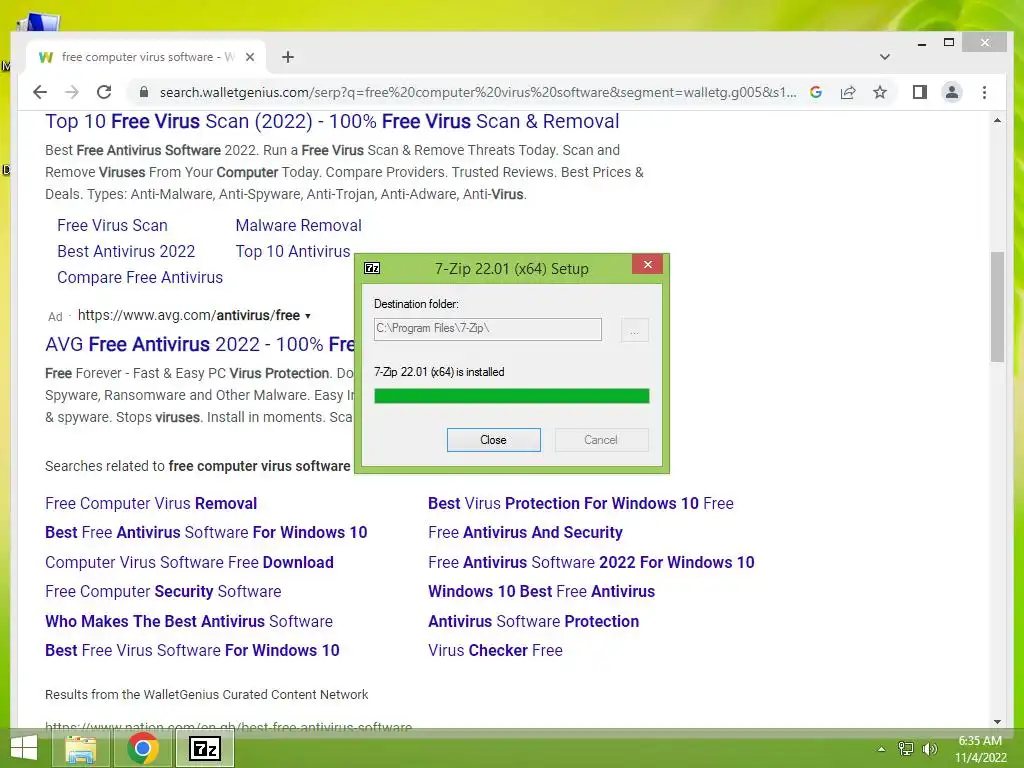
Task: Open Best Virus Protection For Windows 10 Free
Action: pyautogui.click(x=581, y=504)
